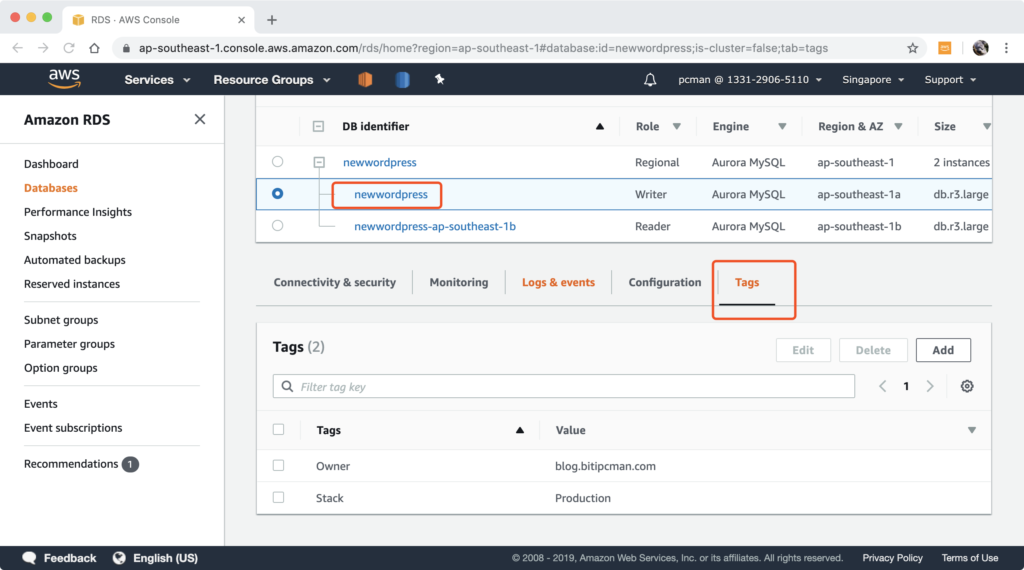Switch to the Monitoring tab
The width and height of the screenshot is (1024, 570).
coord(458,282)
